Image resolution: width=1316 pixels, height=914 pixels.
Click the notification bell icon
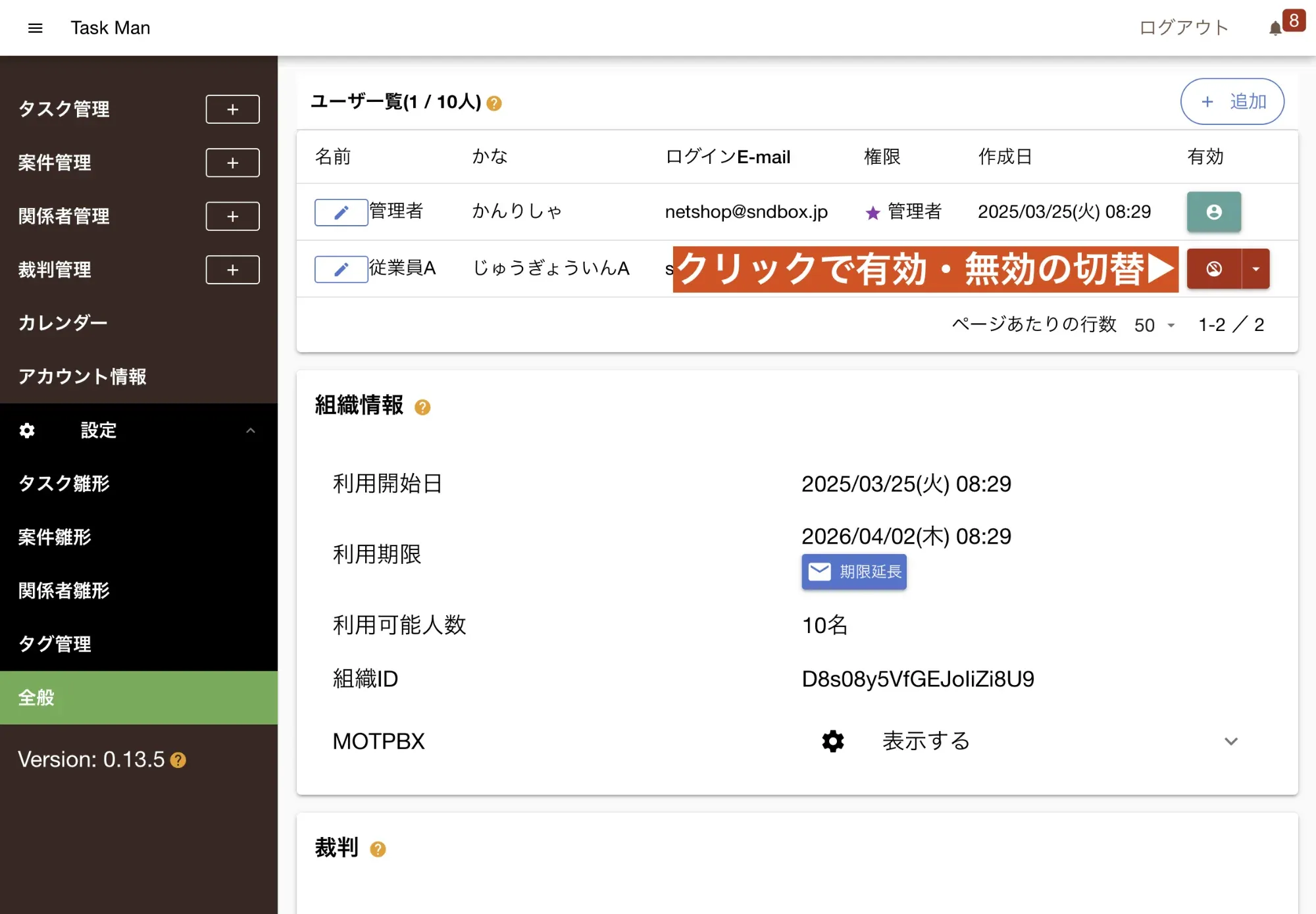[x=1275, y=28]
